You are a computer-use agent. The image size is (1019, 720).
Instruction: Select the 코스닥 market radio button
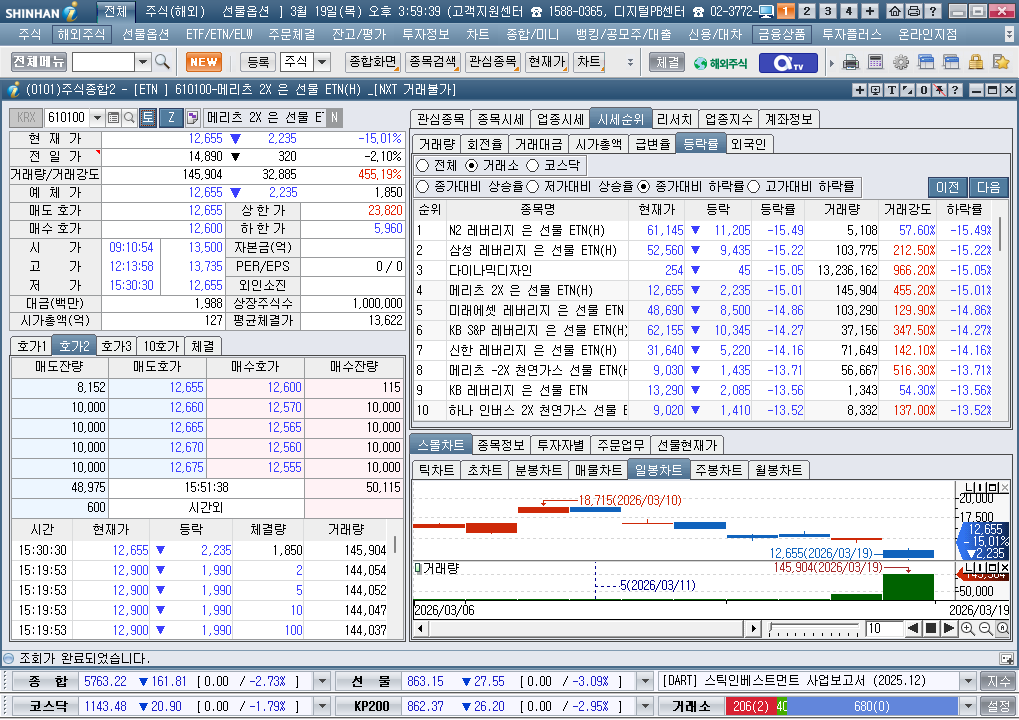pyautogui.click(x=533, y=166)
